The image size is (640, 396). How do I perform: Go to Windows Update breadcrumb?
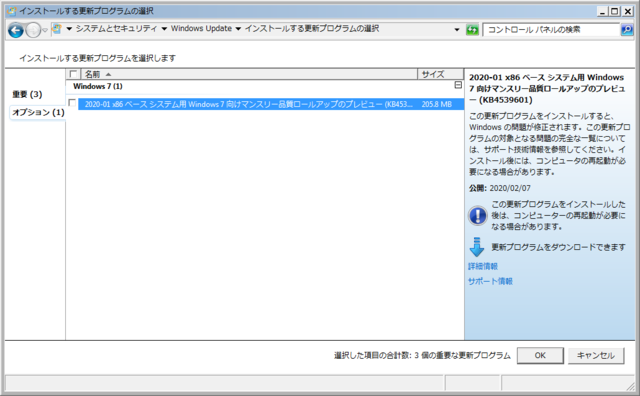[201, 29]
